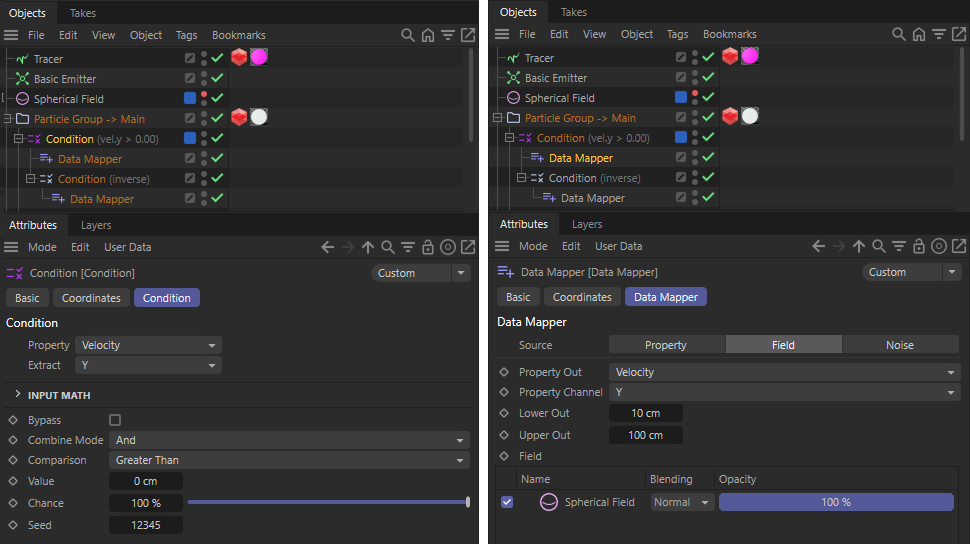970x544 pixels.
Task: Click magenta material tag on left Tracer row
Action: point(259,58)
